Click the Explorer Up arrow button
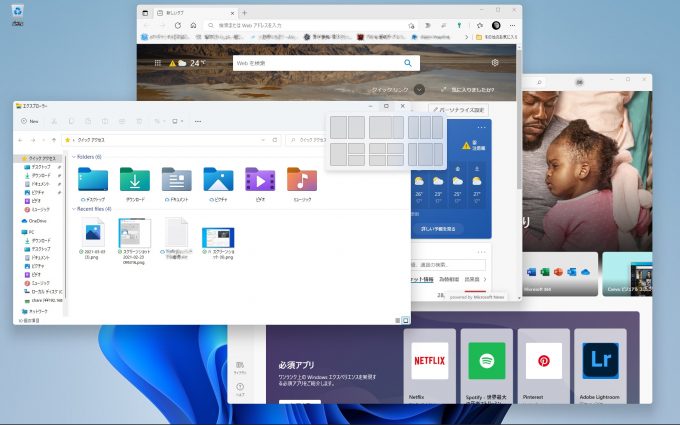The width and height of the screenshot is (680, 425). tap(54, 140)
